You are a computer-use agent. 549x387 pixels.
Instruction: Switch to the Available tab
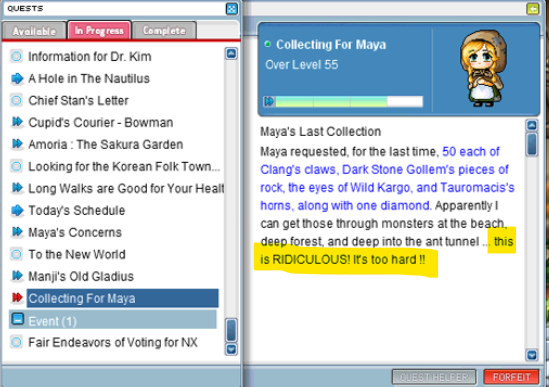(34, 31)
